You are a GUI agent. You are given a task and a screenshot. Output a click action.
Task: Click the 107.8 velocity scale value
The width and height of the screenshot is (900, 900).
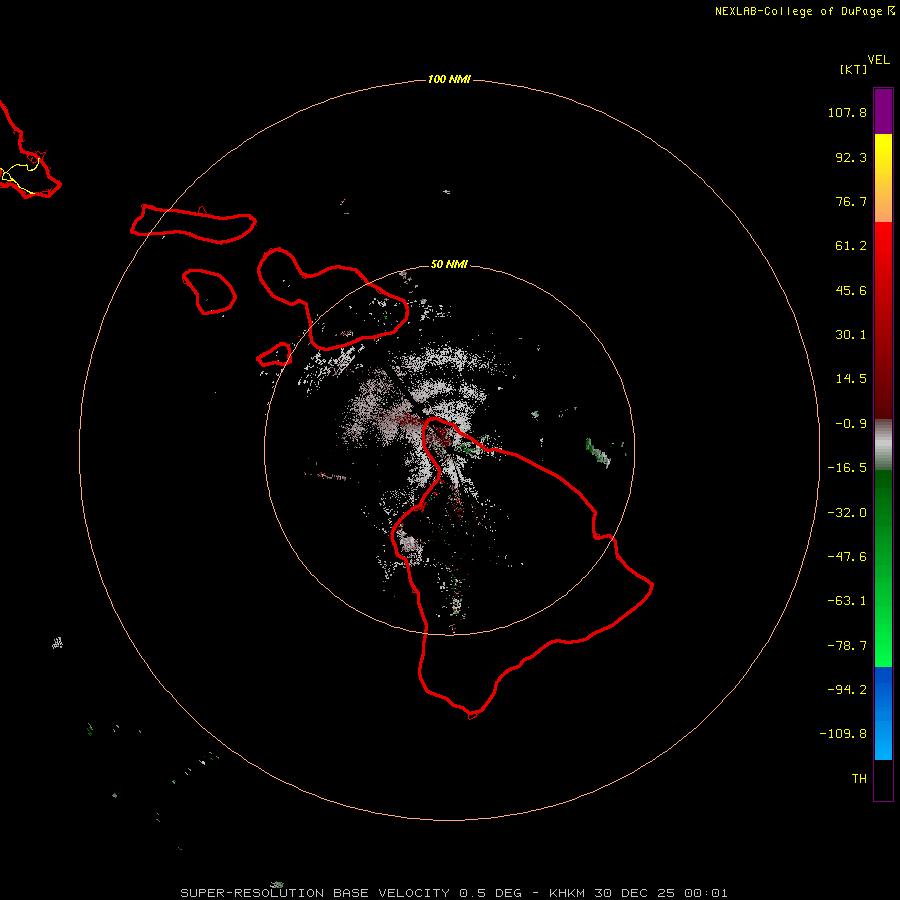tap(847, 112)
